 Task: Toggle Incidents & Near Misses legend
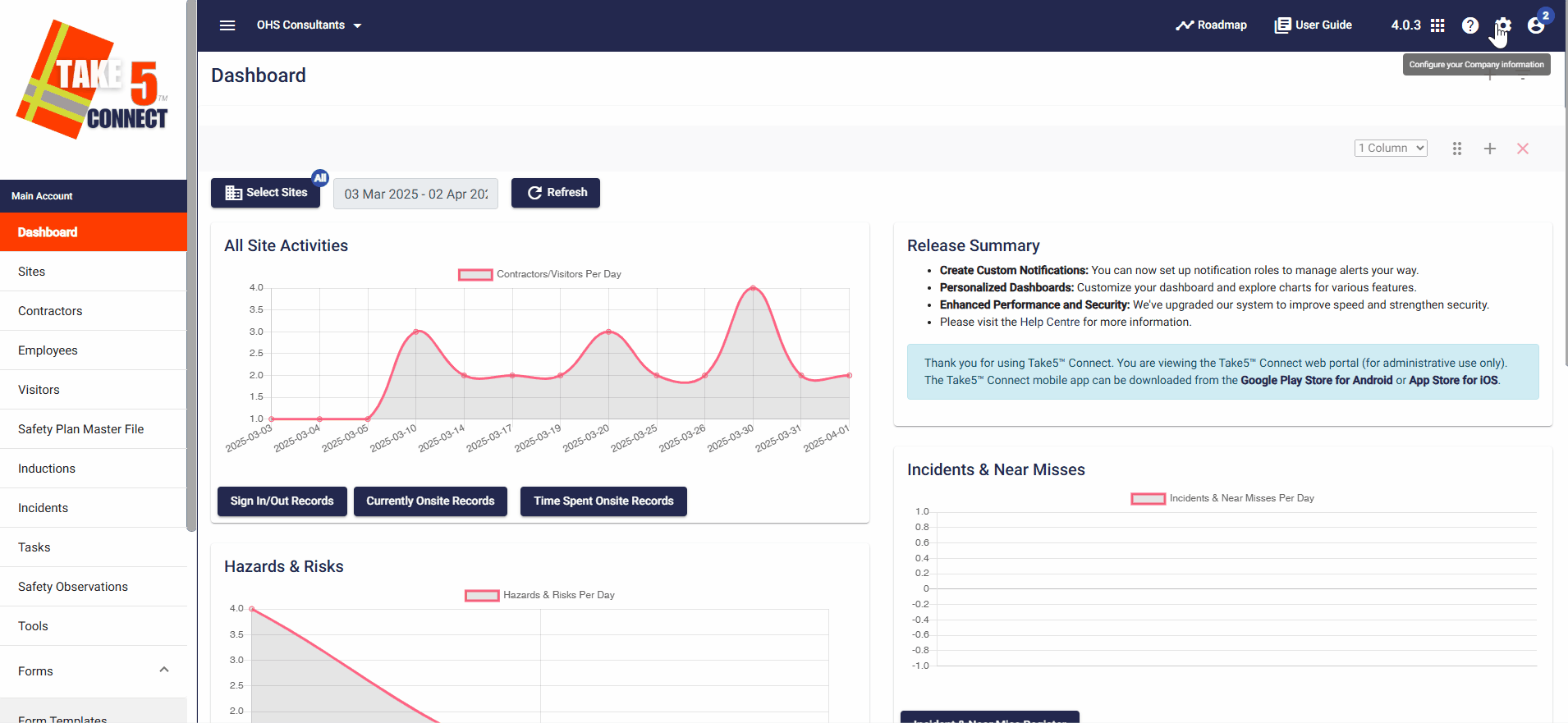tap(1222, 498)
